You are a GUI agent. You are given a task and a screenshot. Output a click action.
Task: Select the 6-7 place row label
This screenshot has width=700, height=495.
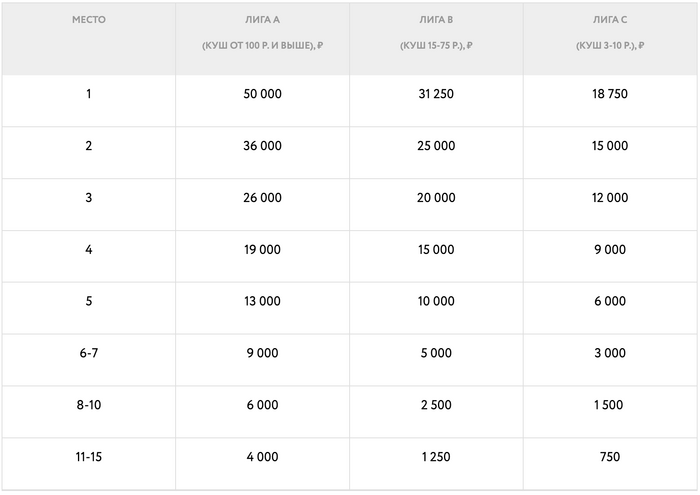(x=89, y=353)
